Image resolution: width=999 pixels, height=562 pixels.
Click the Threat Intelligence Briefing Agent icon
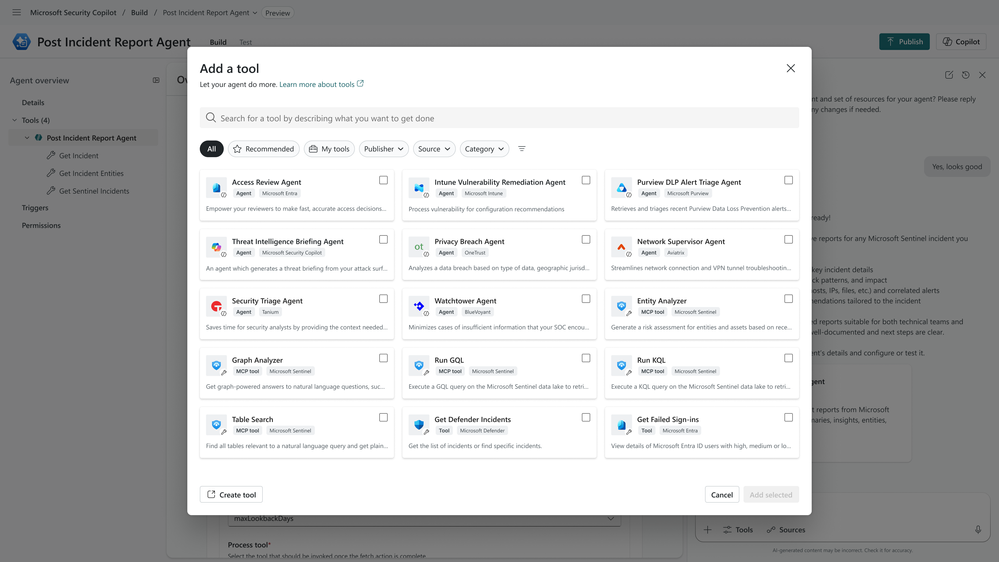(217, 247)
